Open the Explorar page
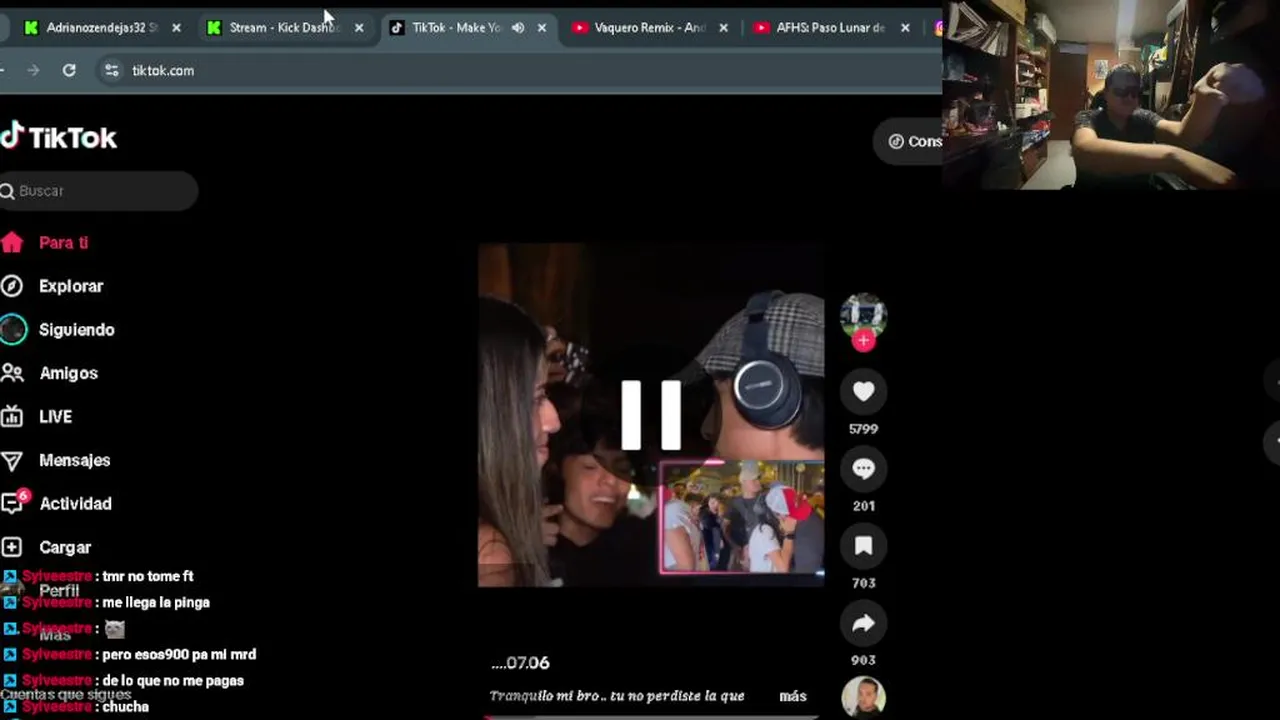The image size is (1280, 720). 70,286
